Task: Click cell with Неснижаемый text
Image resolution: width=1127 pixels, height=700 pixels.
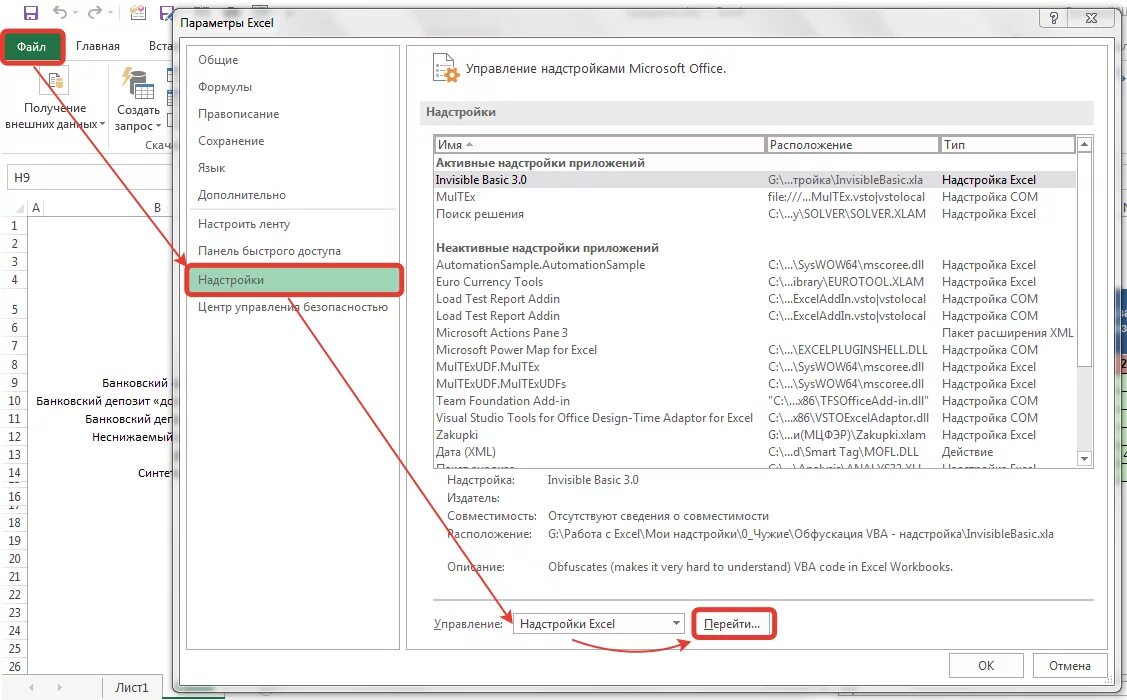Action: click(132, 437)
